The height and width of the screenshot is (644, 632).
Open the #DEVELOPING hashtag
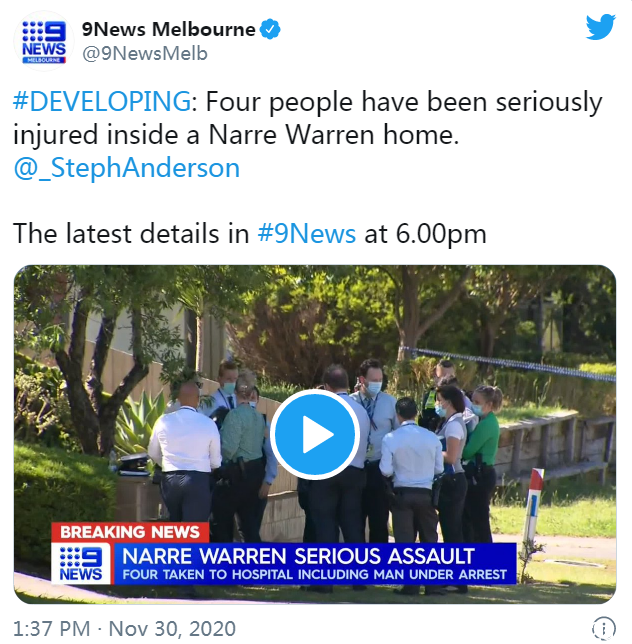pyautogui.click(x=102, y=101)
